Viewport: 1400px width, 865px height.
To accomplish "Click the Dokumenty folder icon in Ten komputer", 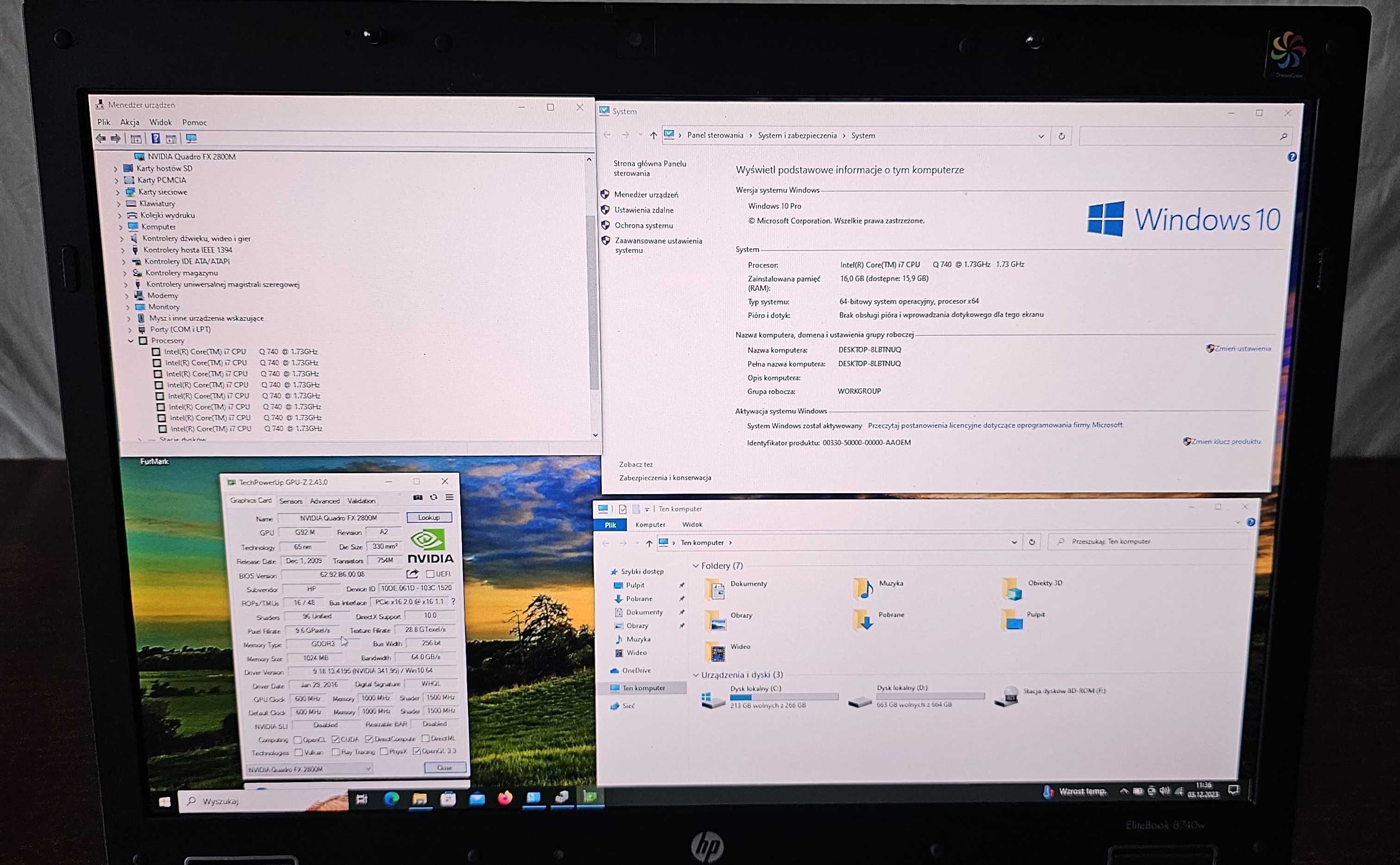I will point(715,589).
